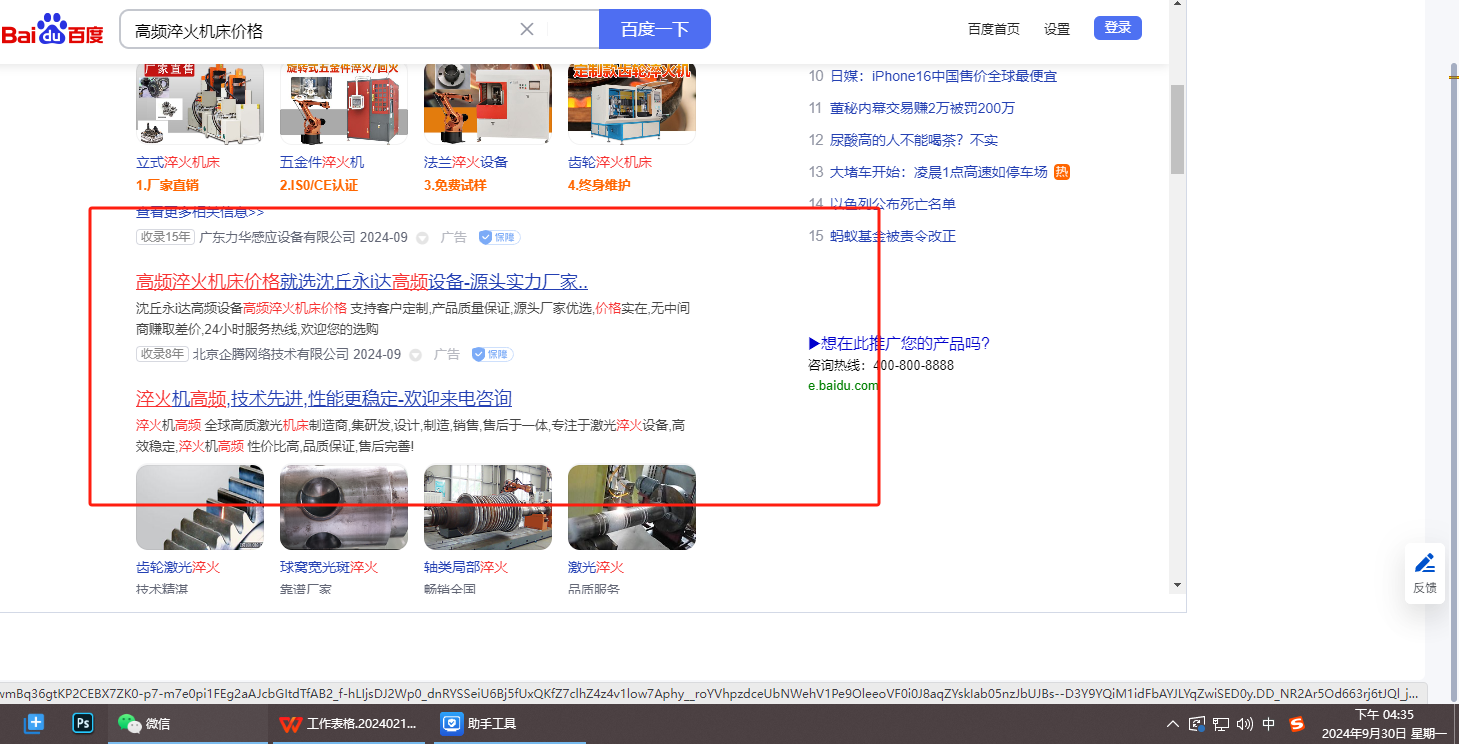Click the Sogou input method tray icon
The width and height of the screenshot is (1459, 744).
[1297, 724]
